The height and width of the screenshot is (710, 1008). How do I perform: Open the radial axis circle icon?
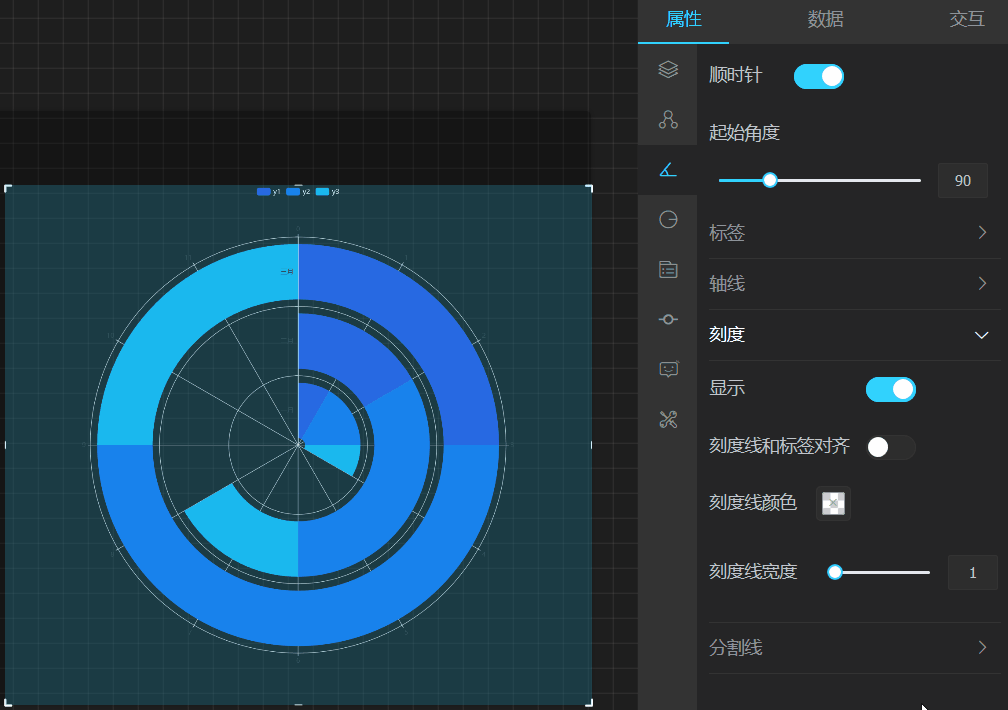pos(668,219)
